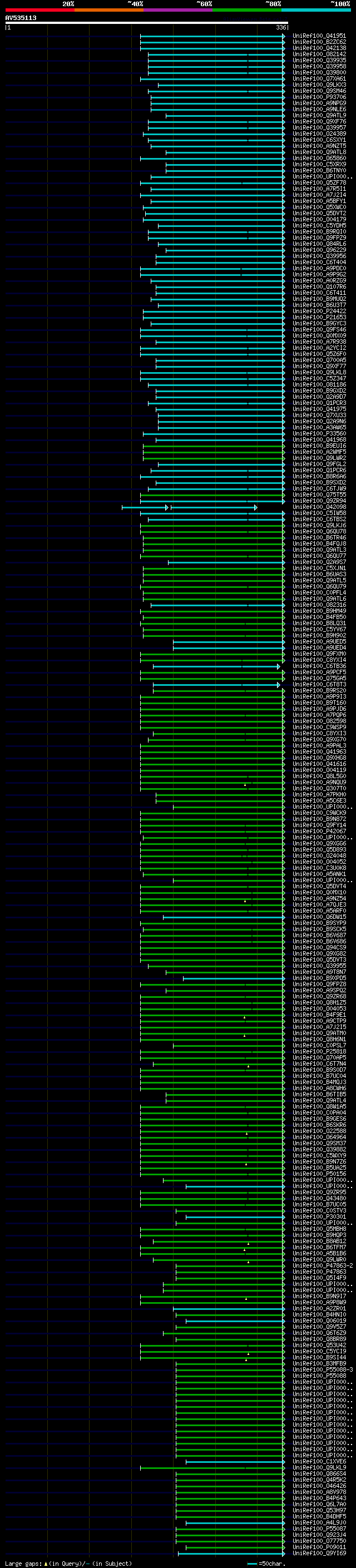Click label UniRef100_O24389
The image size is (356, 1568).
(319, 134)
